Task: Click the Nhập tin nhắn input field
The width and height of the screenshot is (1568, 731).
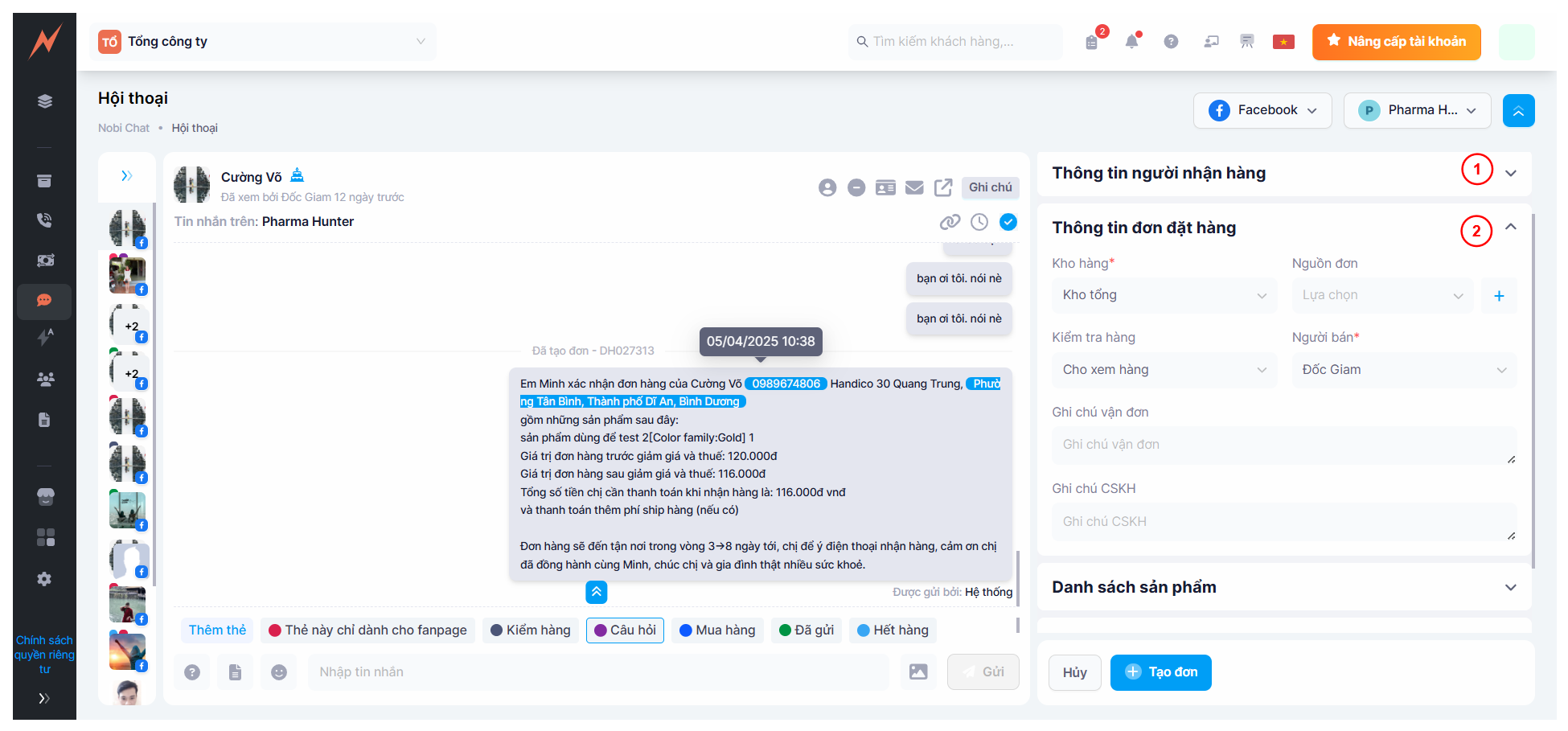Action: pyautogui.click(x=597, y=672)
